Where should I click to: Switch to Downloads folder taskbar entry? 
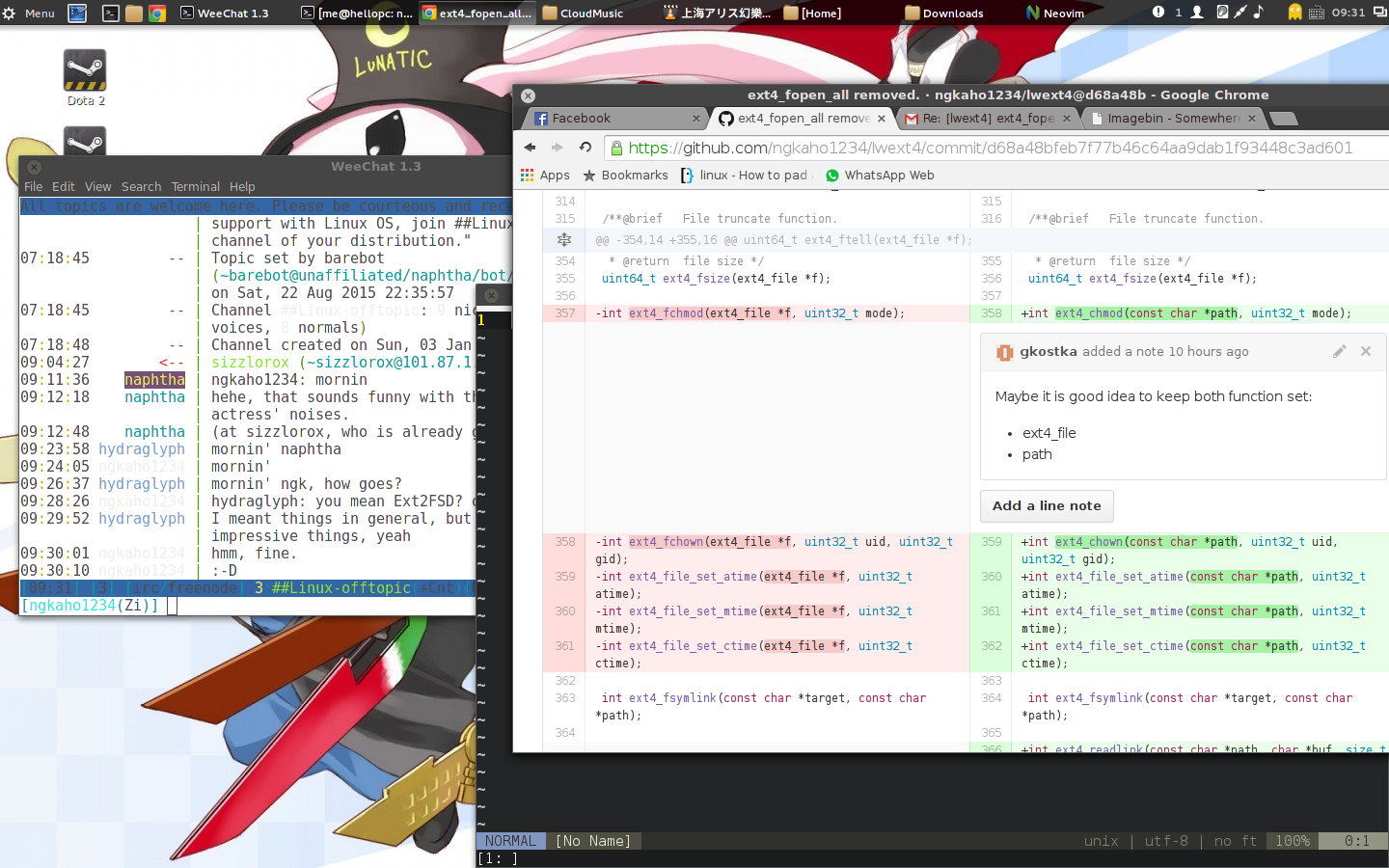click(944, 13)
